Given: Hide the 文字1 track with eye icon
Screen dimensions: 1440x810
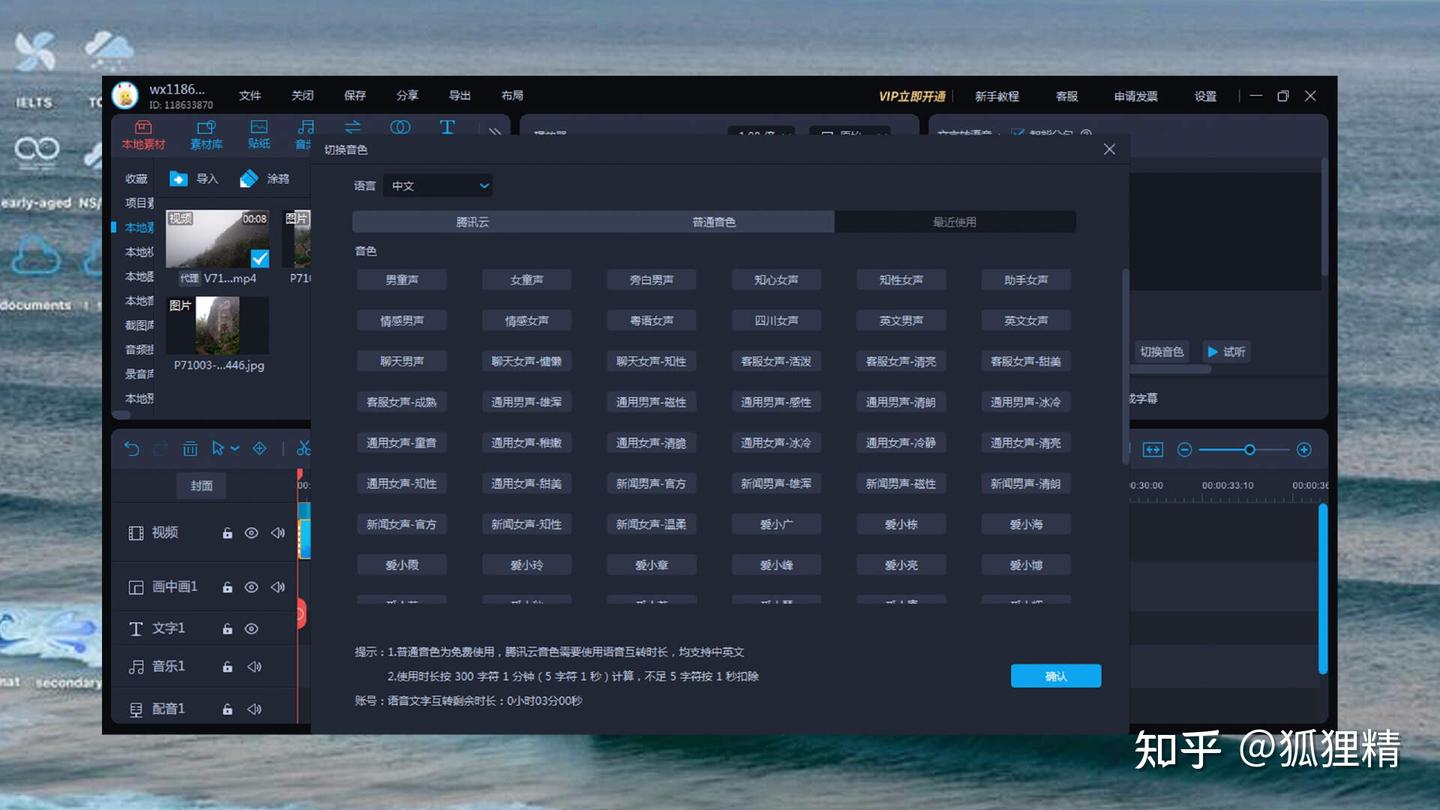Looking at the screenshot, I should pyautogui.click(x=252, y=629).
